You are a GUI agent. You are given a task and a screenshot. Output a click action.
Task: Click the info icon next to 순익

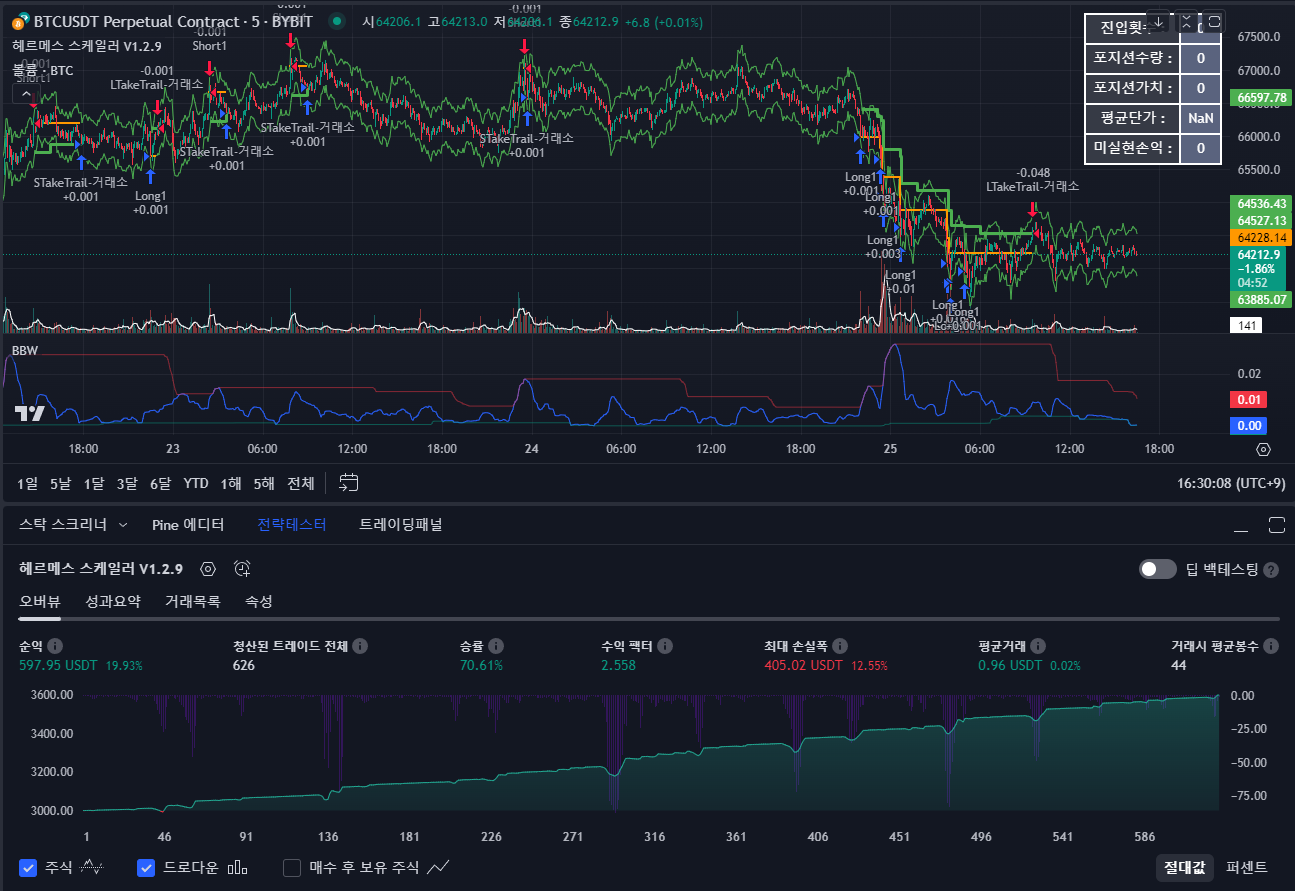pos(55,646)
